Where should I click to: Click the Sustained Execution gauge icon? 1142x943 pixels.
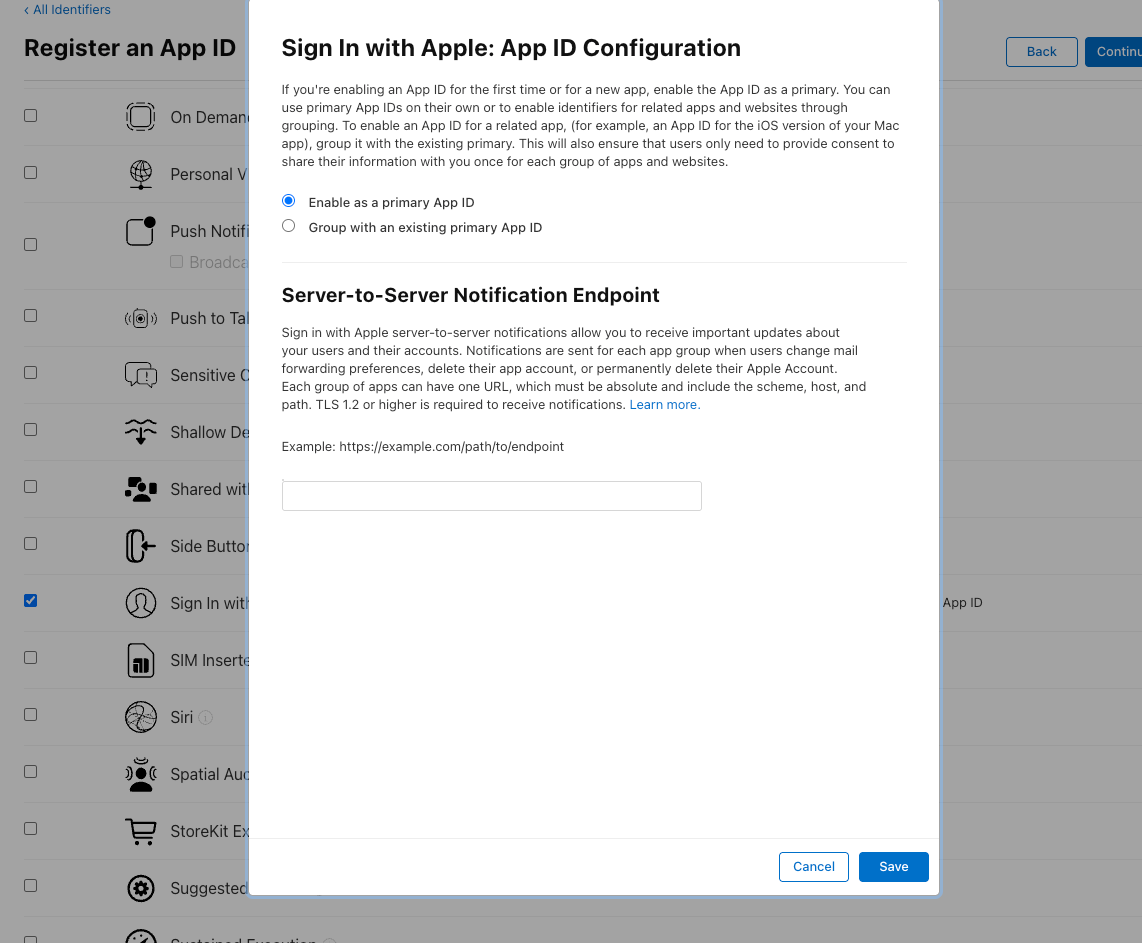141,936
